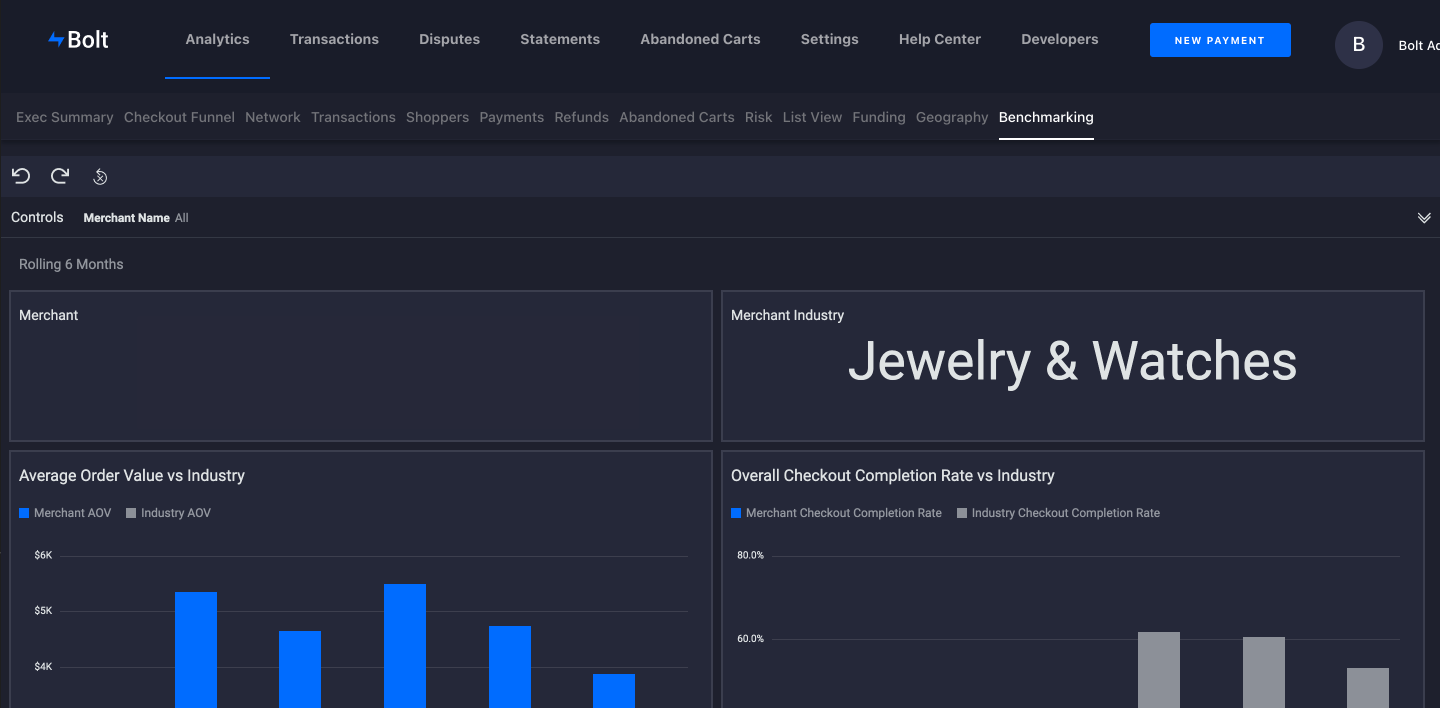Viewport: 1440px width, 708px height.
Task: Reset dashboard with the reset icon
Action: coord(100,177)
